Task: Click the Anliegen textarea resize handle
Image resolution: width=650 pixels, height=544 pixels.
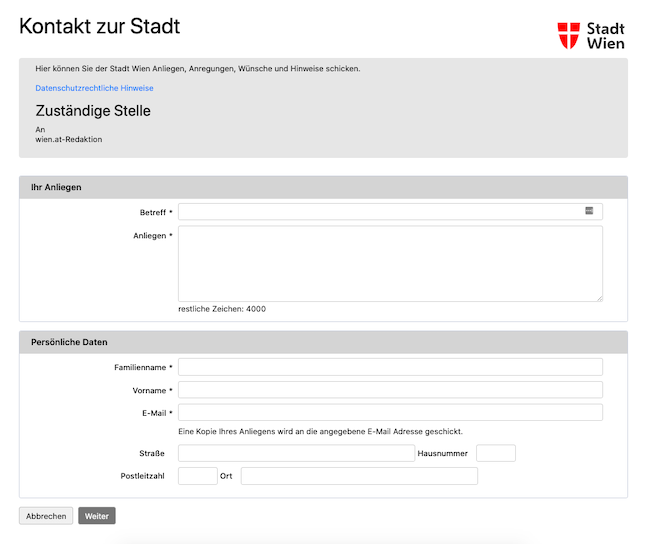Action: (599, 299)
